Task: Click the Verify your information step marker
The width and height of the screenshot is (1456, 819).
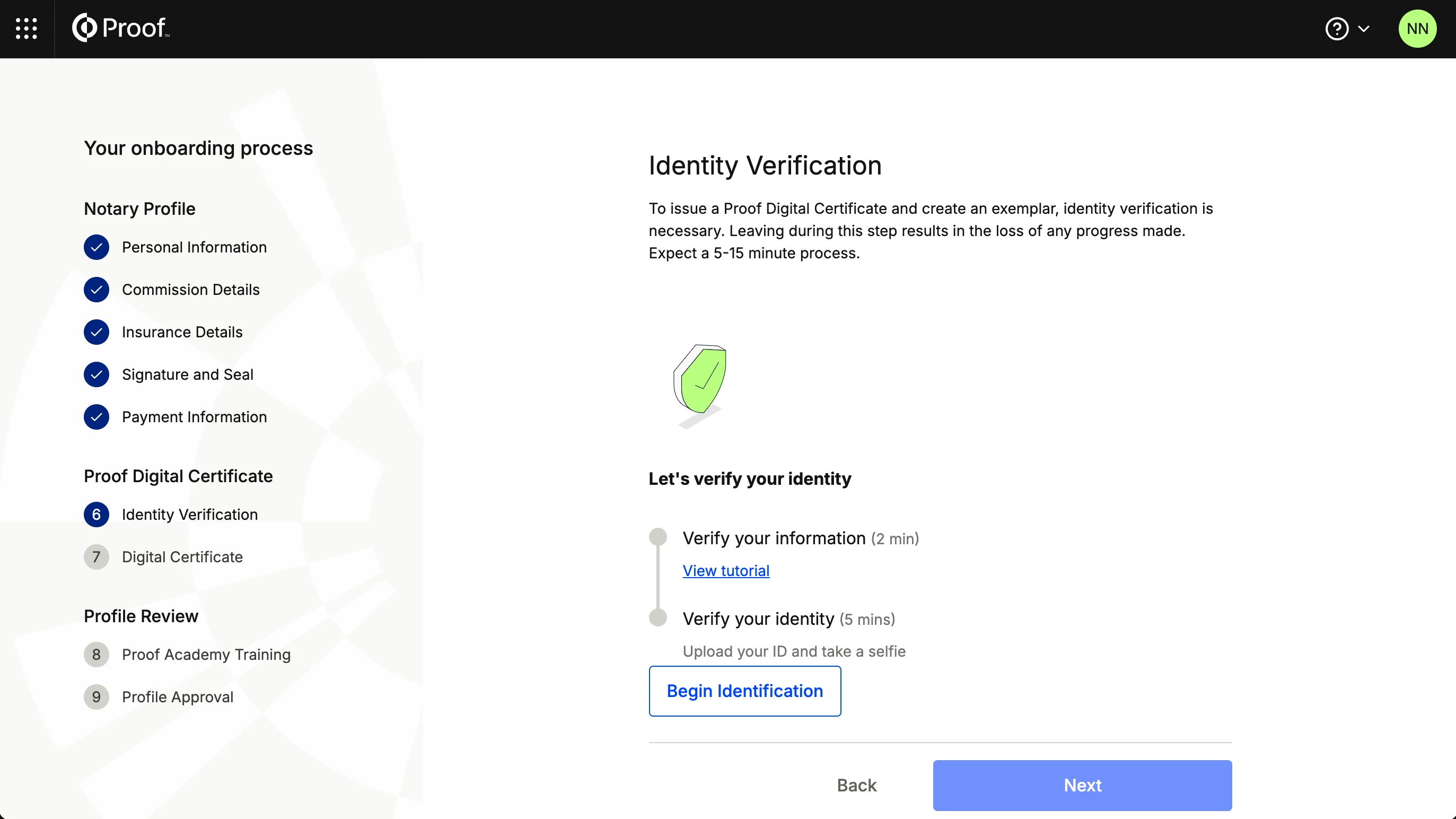Action: coord(657,537)
